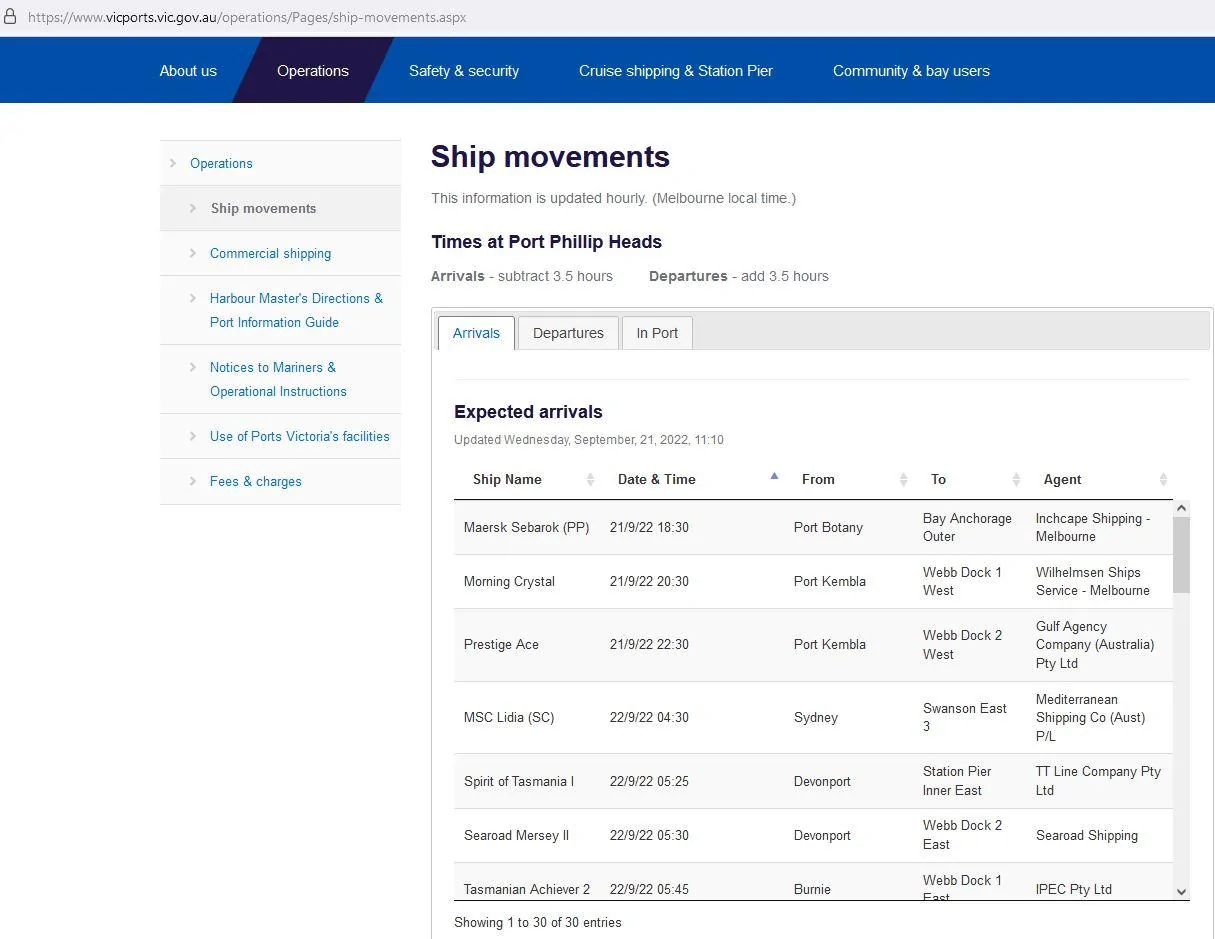Click the browser URL address field
1215x939 pixels.
click(x=247, y=17)
